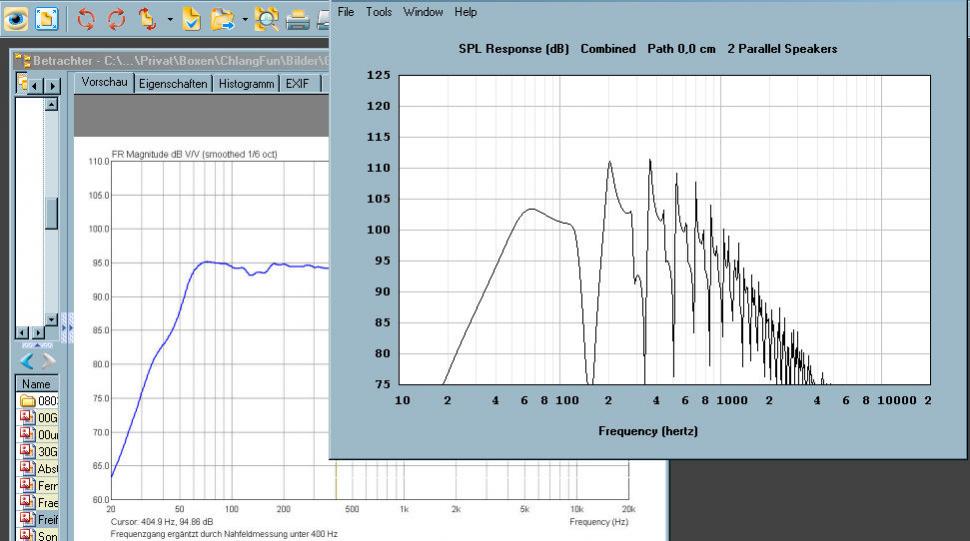The width and height of the screenshot is (970, 541).
Task: Open dropdown arrow next to rotate-file icon
Action: pyautogui.click(x=170, y=20)
